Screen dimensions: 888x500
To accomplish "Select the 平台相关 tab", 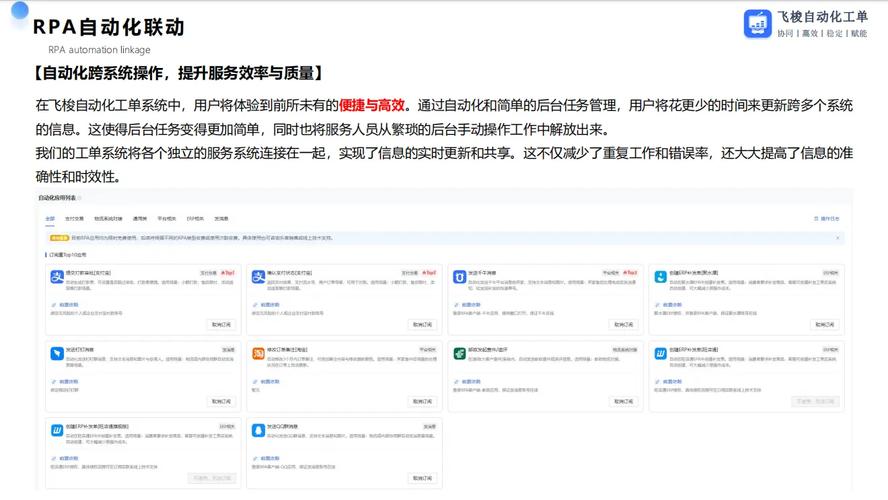I will (166, 219).
